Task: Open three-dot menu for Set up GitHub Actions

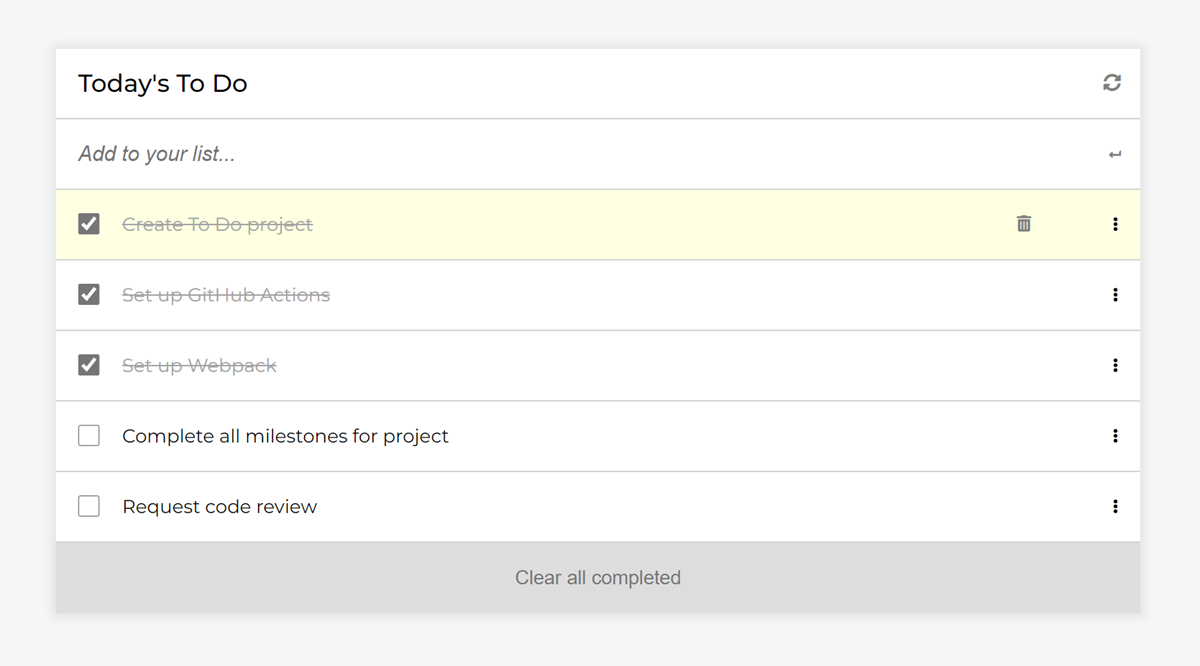Action: tap(1115, 295)
